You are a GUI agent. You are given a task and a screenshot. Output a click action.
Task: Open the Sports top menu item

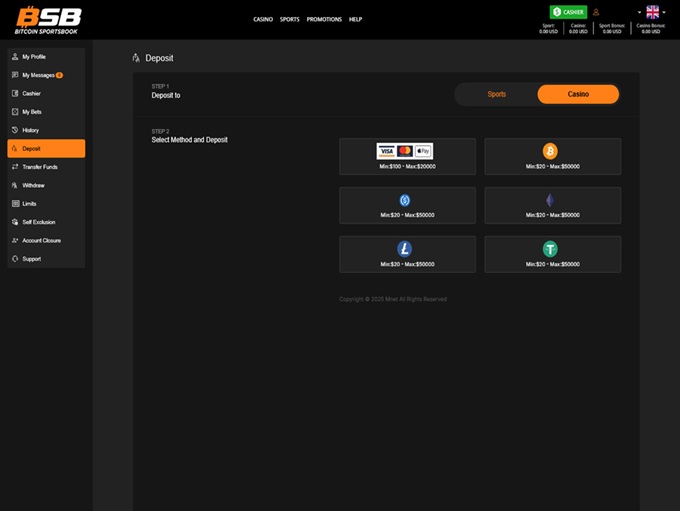[x=290, y=19]
